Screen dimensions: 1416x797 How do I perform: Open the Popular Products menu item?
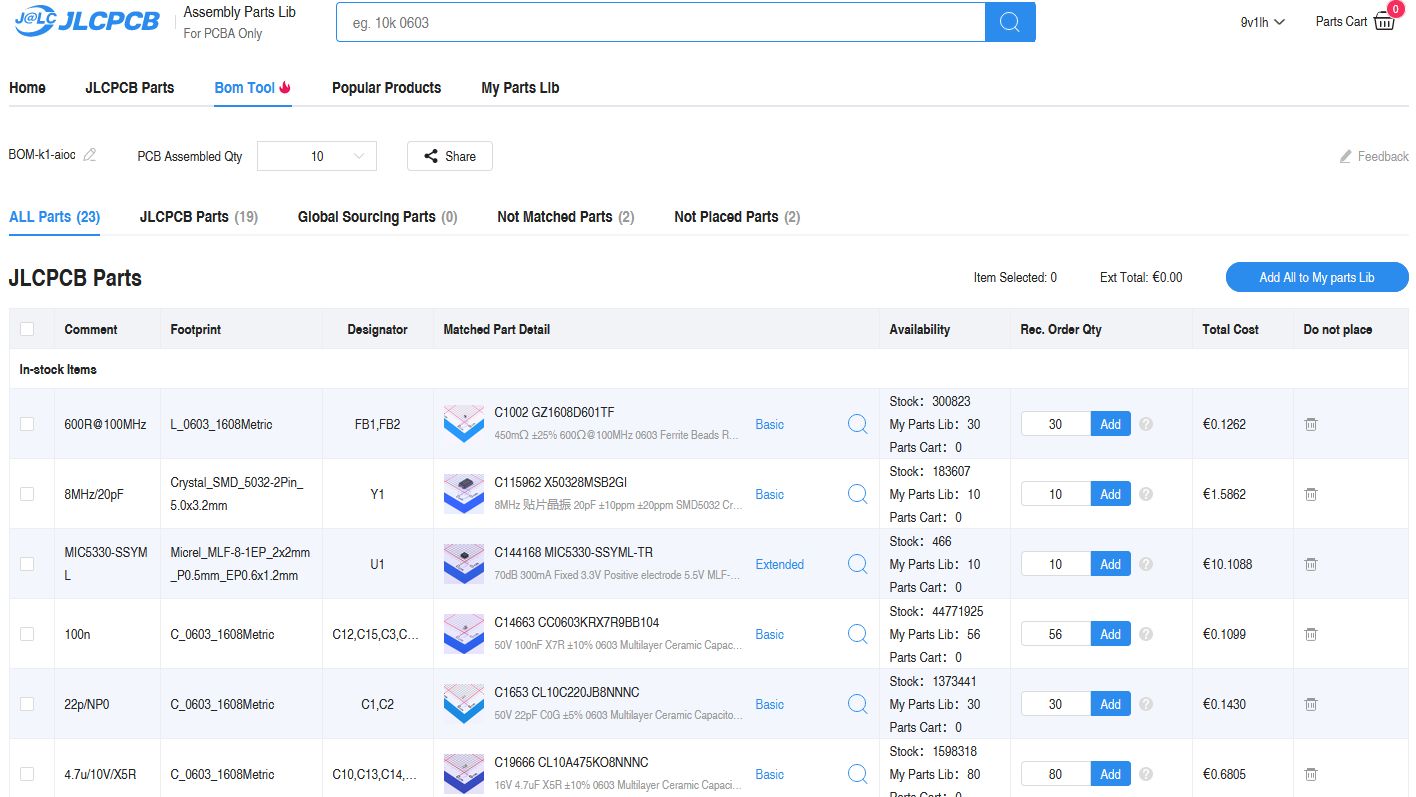pyautogui.click(x=386, y=88)
